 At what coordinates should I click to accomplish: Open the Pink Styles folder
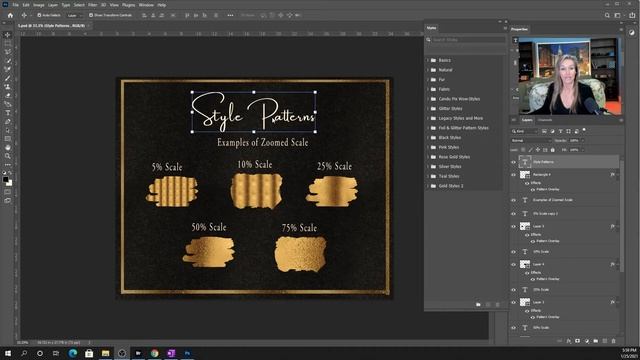tap(449, 147)
